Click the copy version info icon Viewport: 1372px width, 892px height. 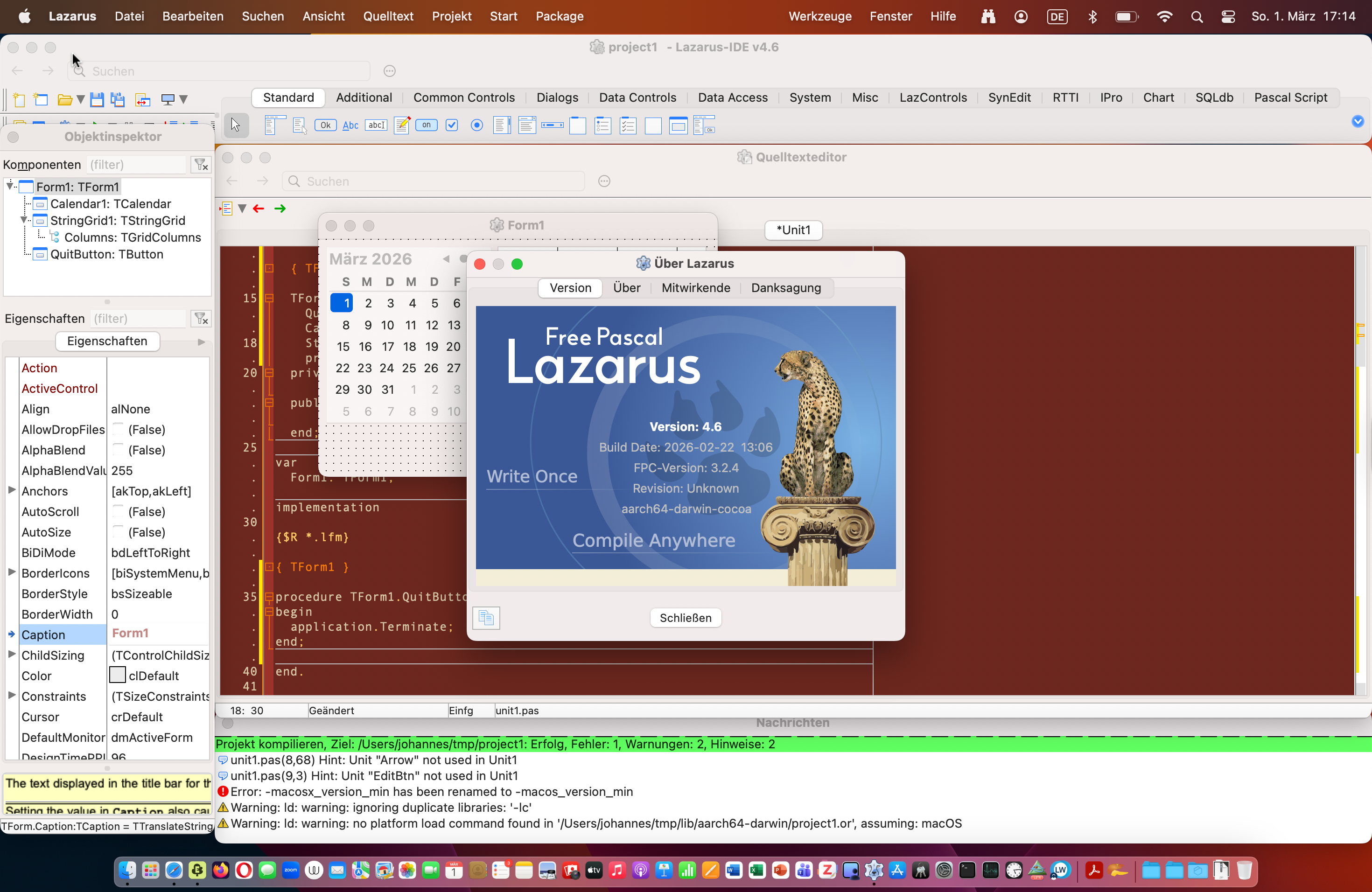[486, 618]
